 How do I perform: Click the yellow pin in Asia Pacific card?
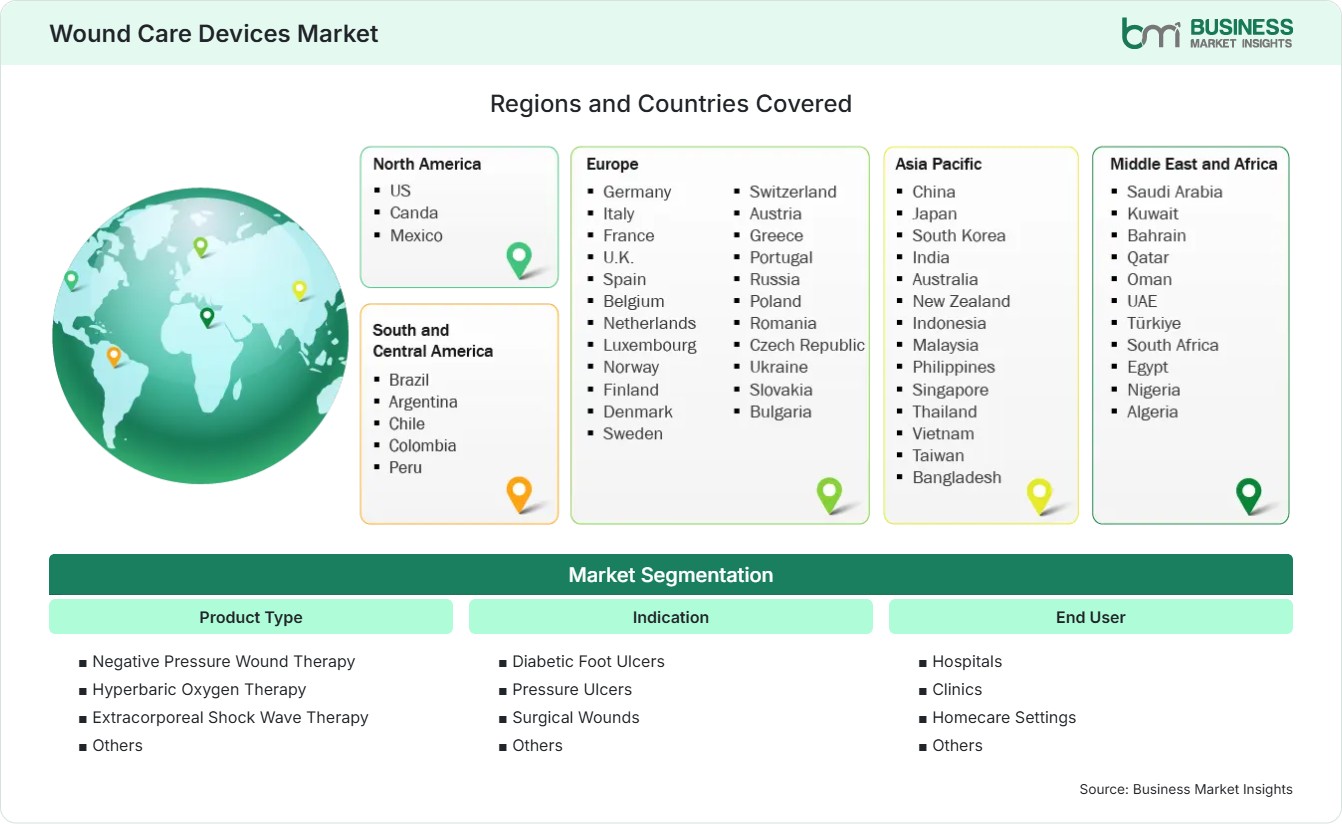(x=1040, y=495)
